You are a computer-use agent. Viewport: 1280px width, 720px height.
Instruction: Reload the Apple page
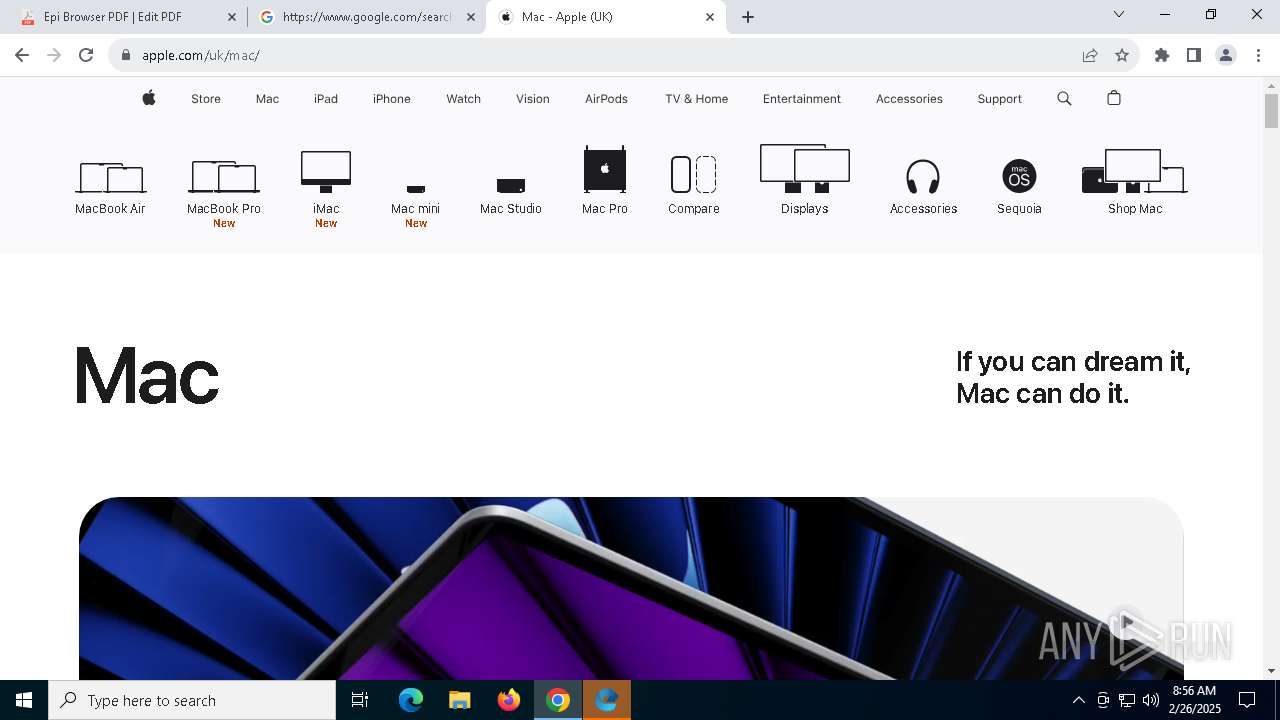86,55
